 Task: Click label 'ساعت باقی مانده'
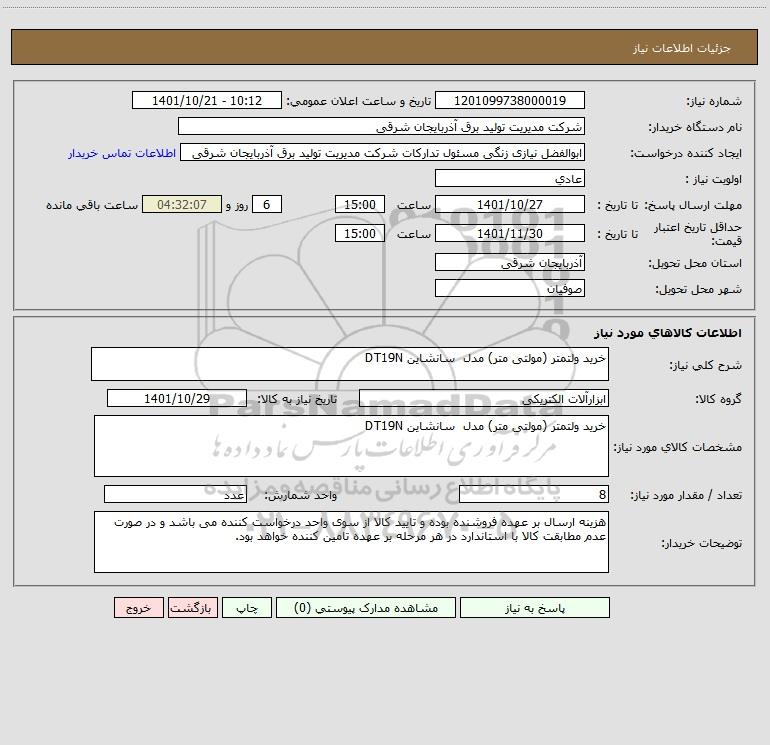(x=92, y=205)
